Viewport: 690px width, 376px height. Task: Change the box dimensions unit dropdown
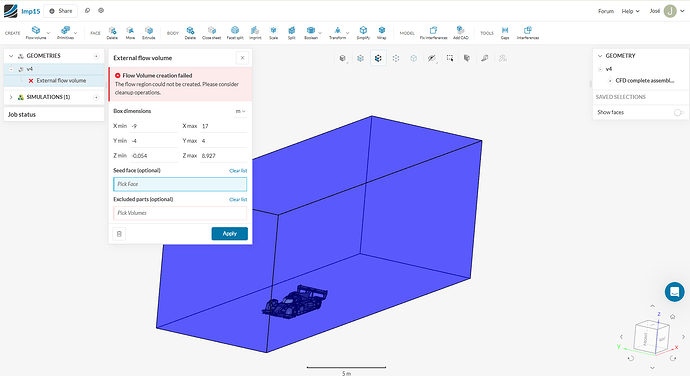click(240, 111)
